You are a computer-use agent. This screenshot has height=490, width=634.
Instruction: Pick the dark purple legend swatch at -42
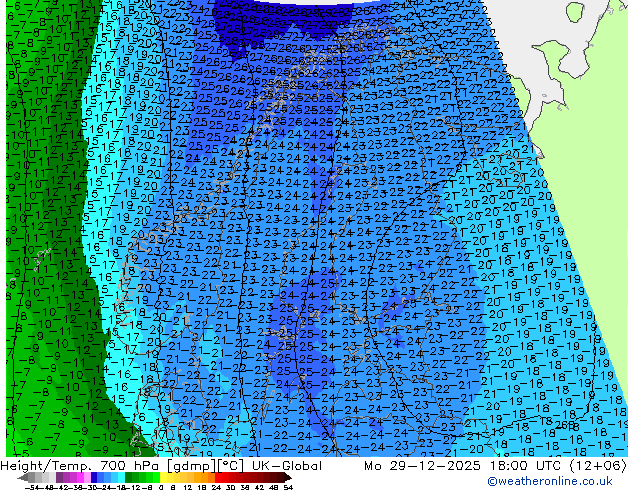click(x=59, y=478)
